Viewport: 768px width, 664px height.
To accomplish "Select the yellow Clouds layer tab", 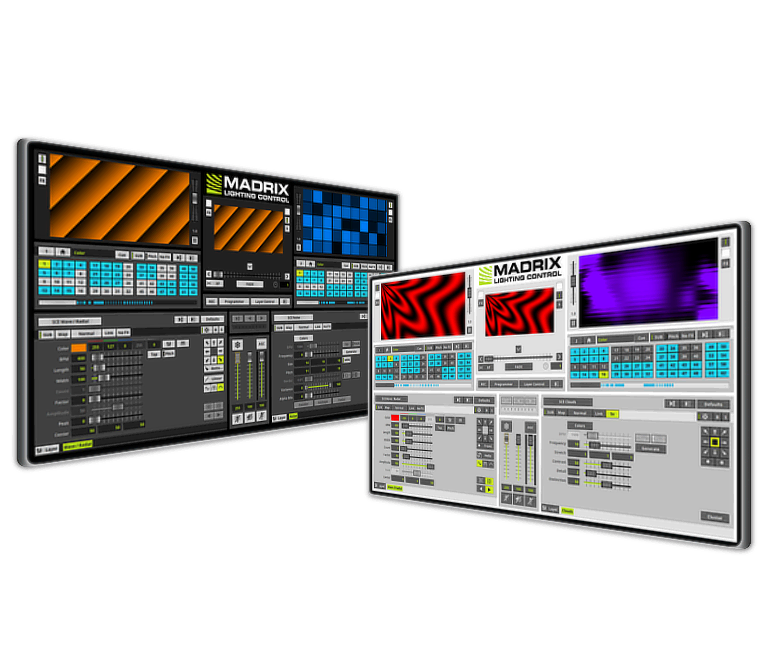I will (567, 510).
